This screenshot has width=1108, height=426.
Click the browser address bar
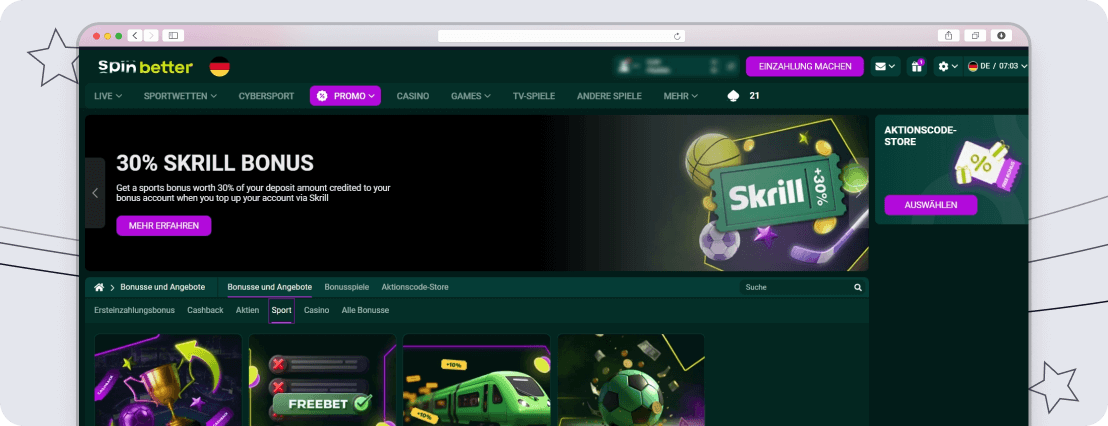561,36
